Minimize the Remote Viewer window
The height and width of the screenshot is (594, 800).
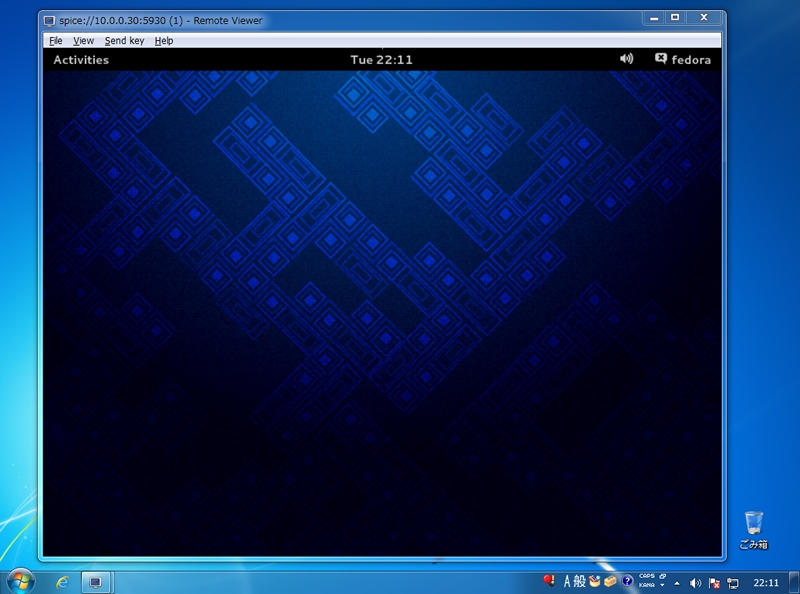[654, 18]
